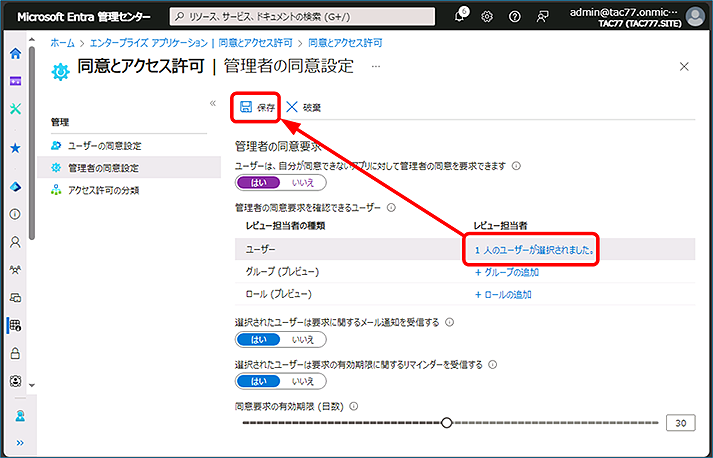Screen dimensions: 713x458
Task: Open the more options ellipsis beside title
Action: pos(376,66)
